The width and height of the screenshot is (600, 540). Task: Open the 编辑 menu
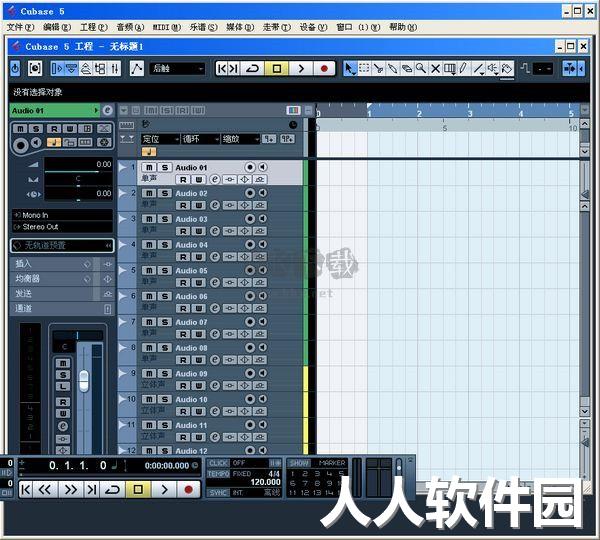[x=57, y=27]
